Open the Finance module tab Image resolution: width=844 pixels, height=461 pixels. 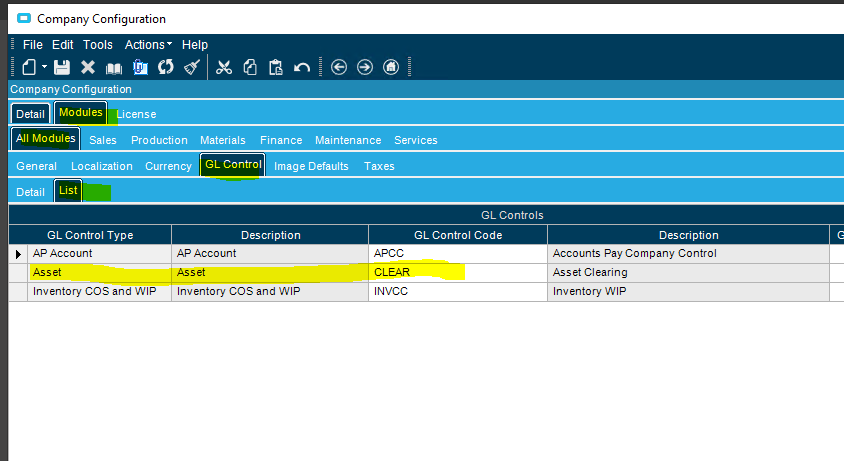pyautogui.click(x=281, y=140)
